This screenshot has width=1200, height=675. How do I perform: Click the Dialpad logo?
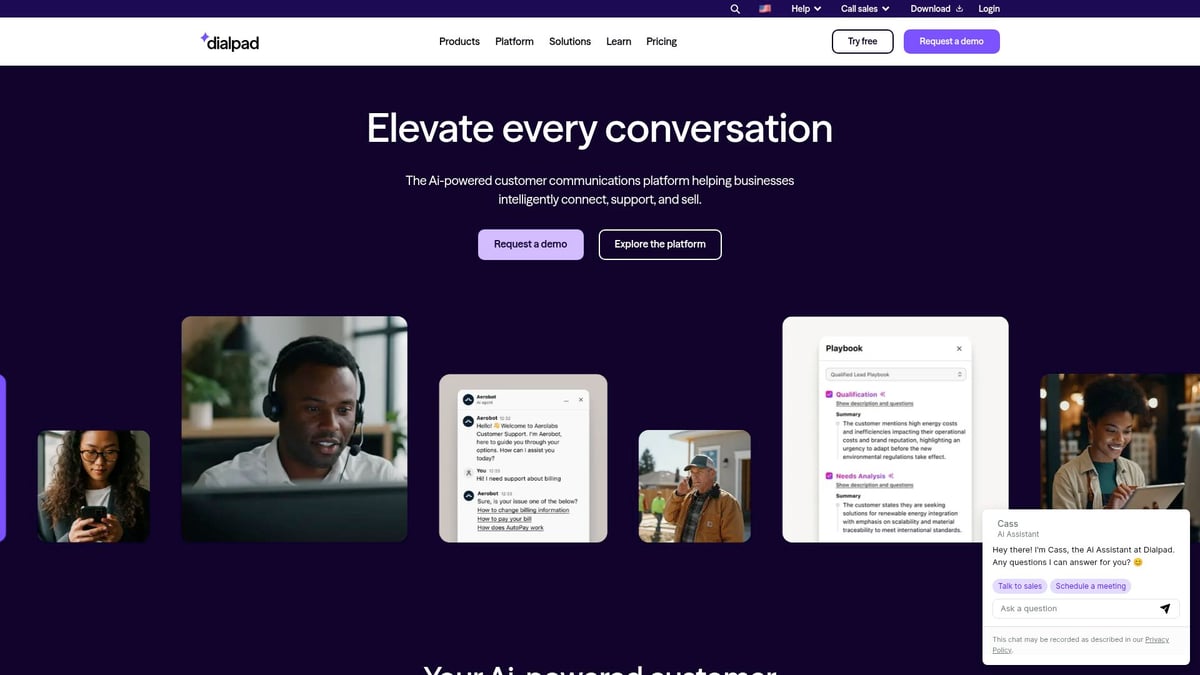[230, 42]
